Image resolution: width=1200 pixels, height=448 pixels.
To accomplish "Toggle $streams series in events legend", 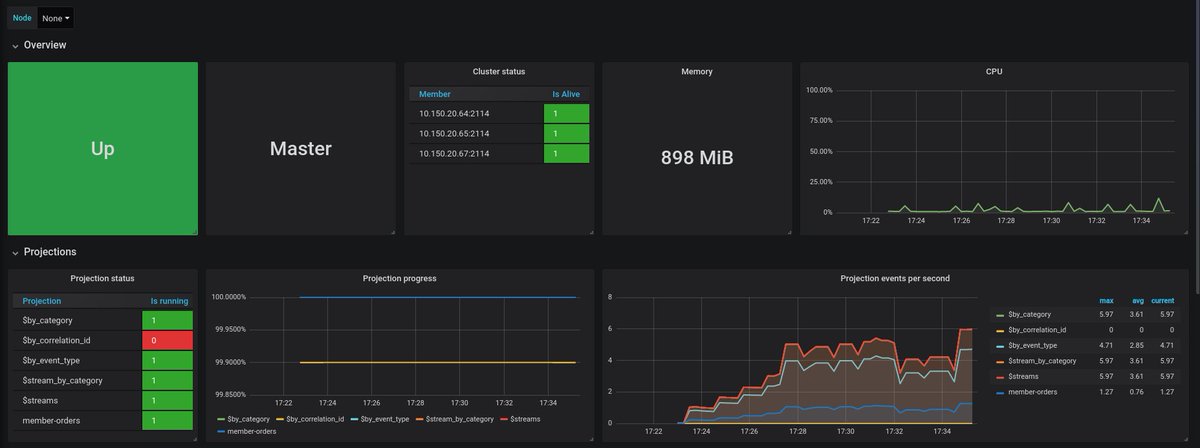I will pos(1024,376).
